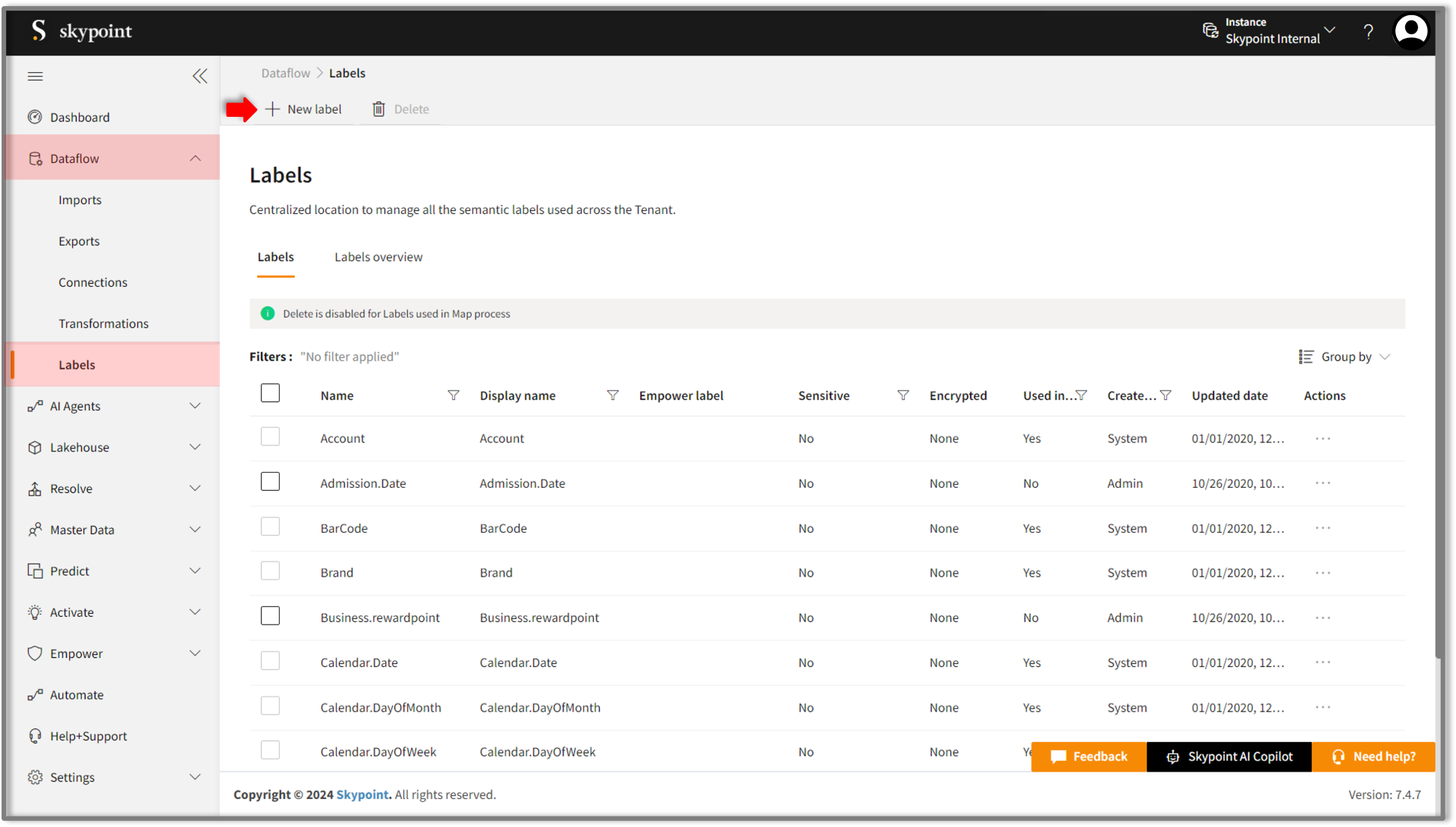Collapse sidebar with double chevron icon
Screen dimensions: 1456x827
pos(199,76)
